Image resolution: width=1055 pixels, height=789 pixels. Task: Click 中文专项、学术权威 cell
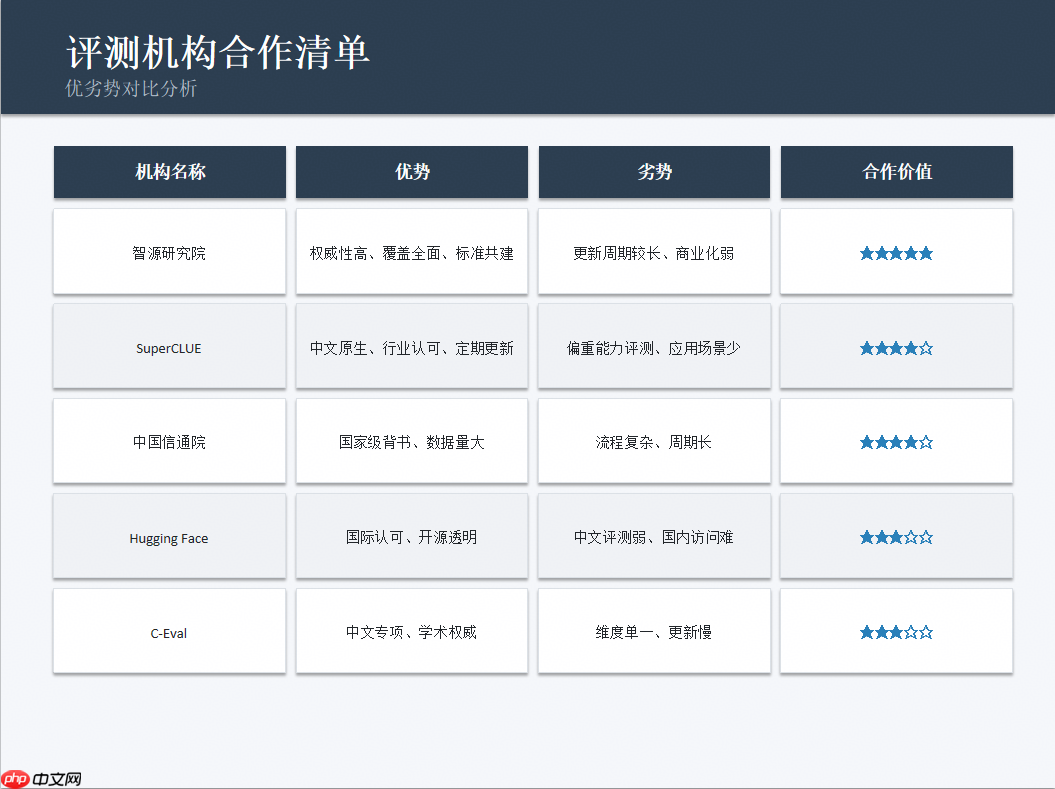pyautogui.click(x=412, y=631)
